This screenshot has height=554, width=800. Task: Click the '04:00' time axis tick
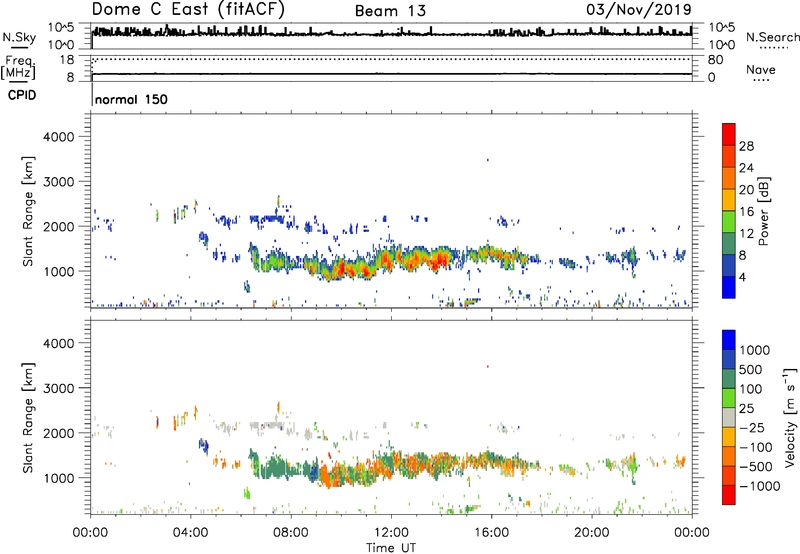coord(191,533)
